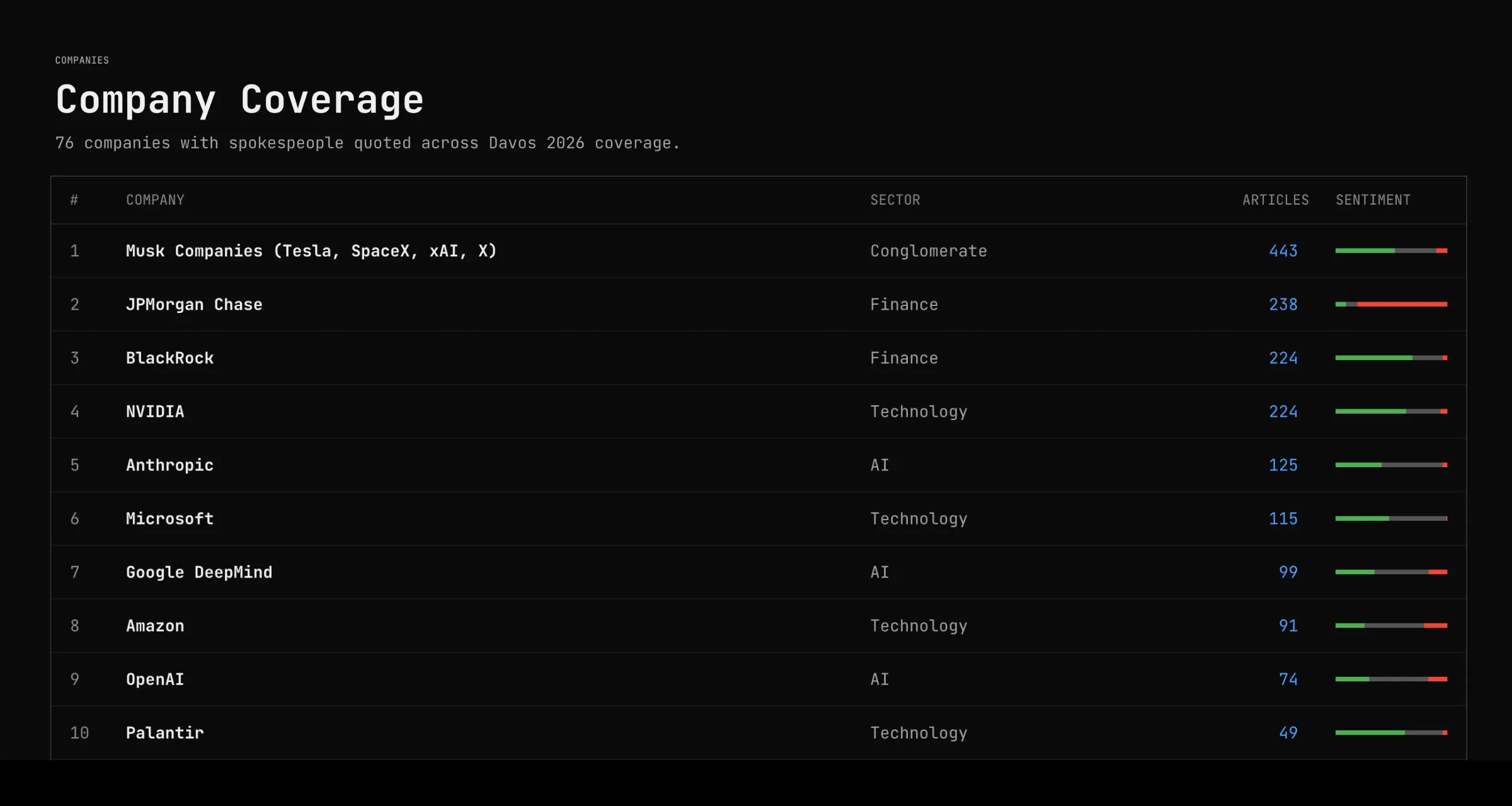Click JPMorgan Chase's 238 article count
Viewport: 1512px width, 806px height.
click(x=1283, y=305)
